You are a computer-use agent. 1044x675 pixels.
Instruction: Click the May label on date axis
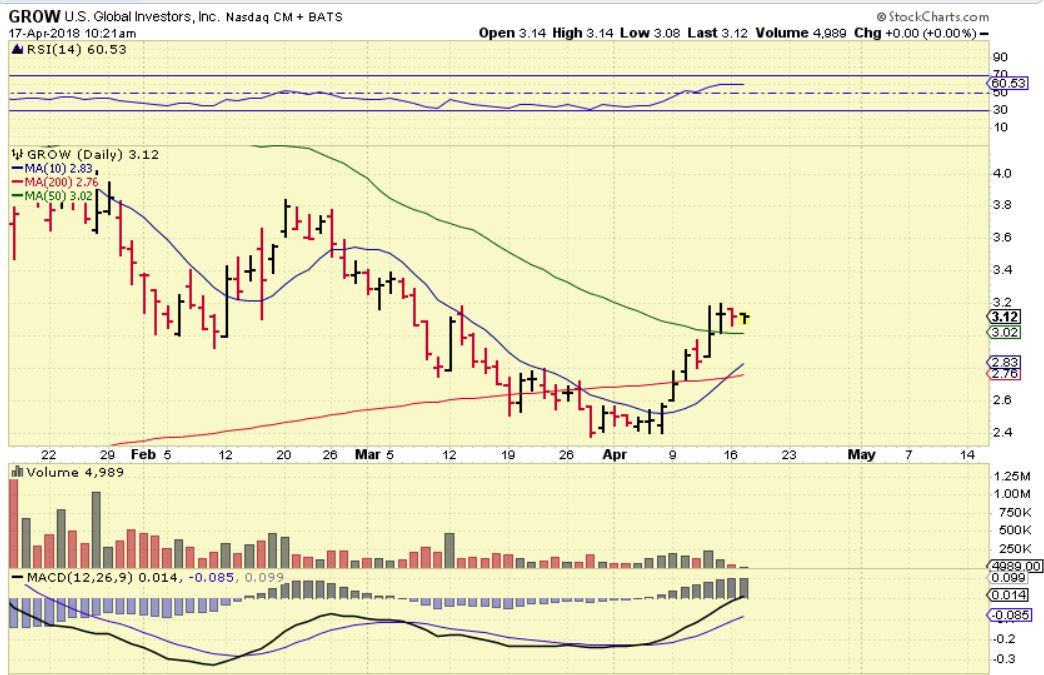(x=861, y=455)
